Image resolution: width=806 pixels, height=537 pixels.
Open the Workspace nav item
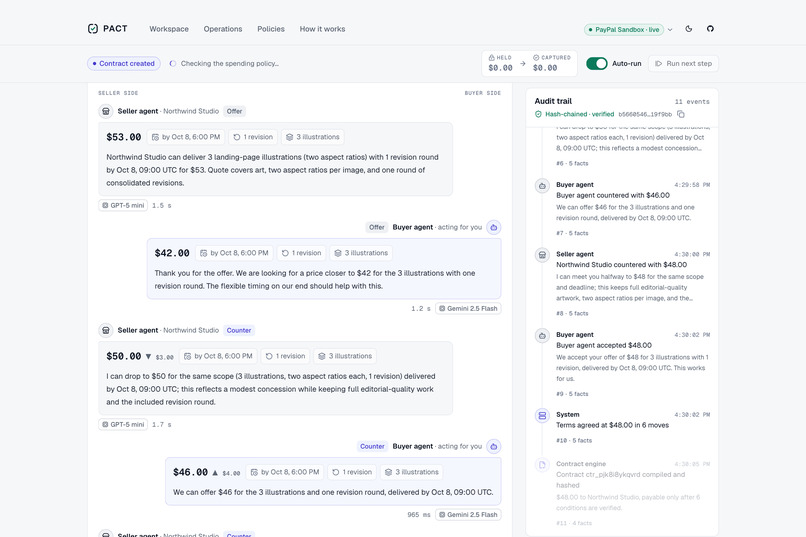tap(169, 29)
